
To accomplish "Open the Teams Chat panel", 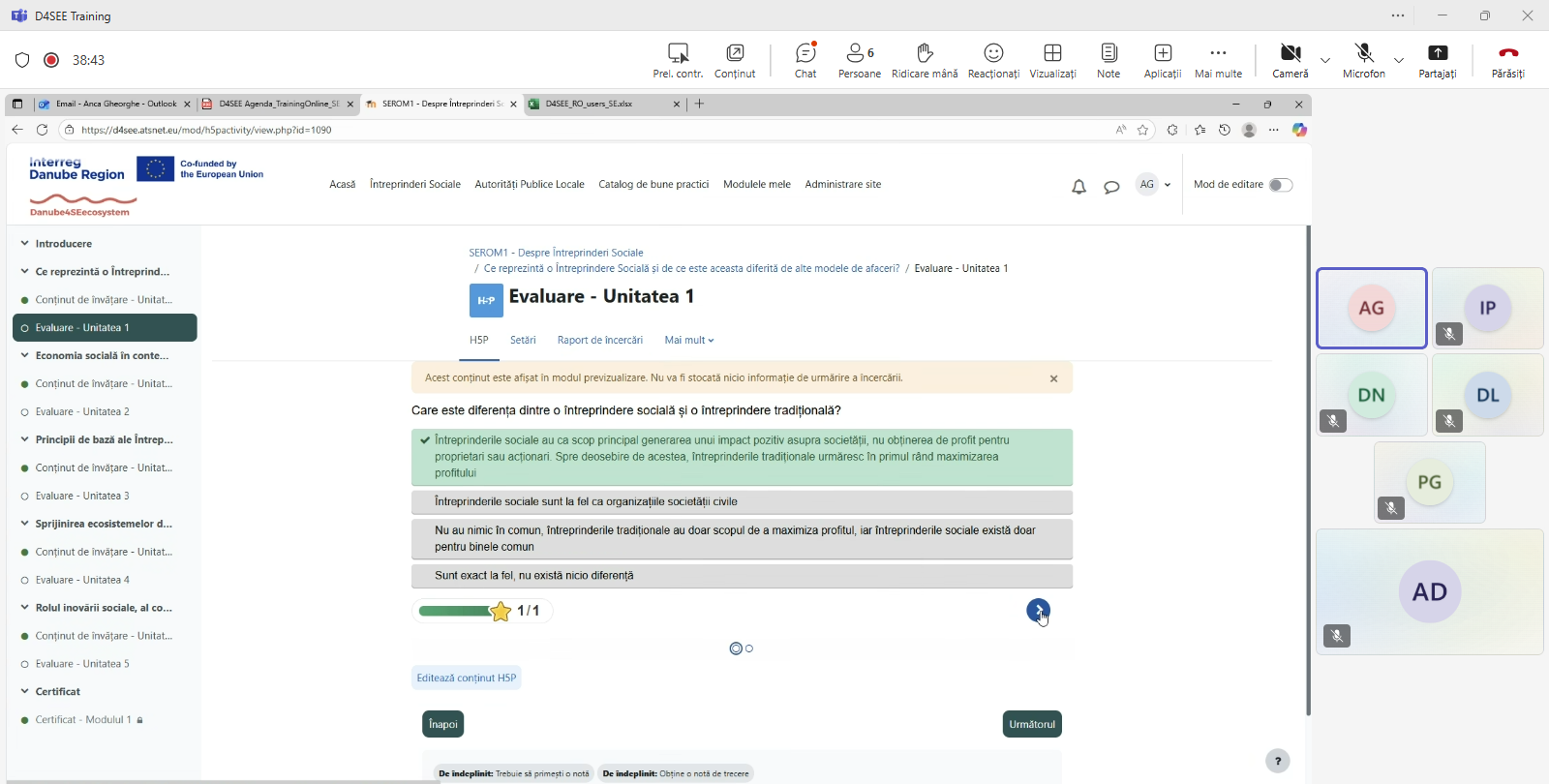I will click(x=805, y=60).
